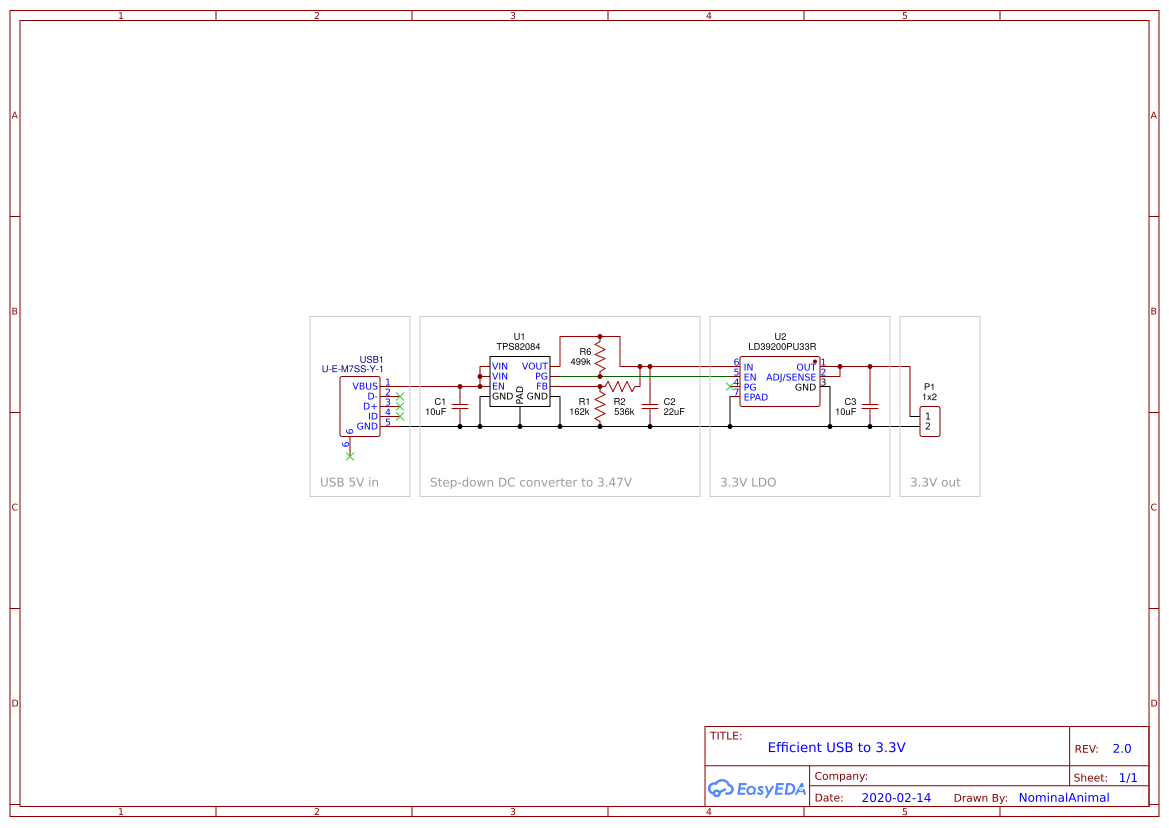Viewport: 1169px width, 828px height.
Task: Click the no-connect X on USB D+ pin
Action: click(x=400, y=406)
